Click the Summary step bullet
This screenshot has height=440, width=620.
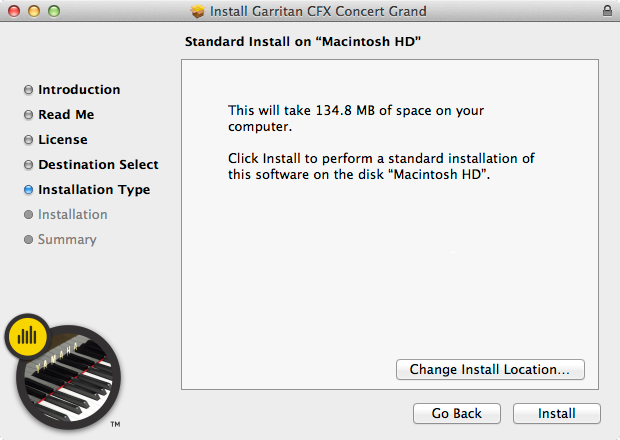[28, 240]
